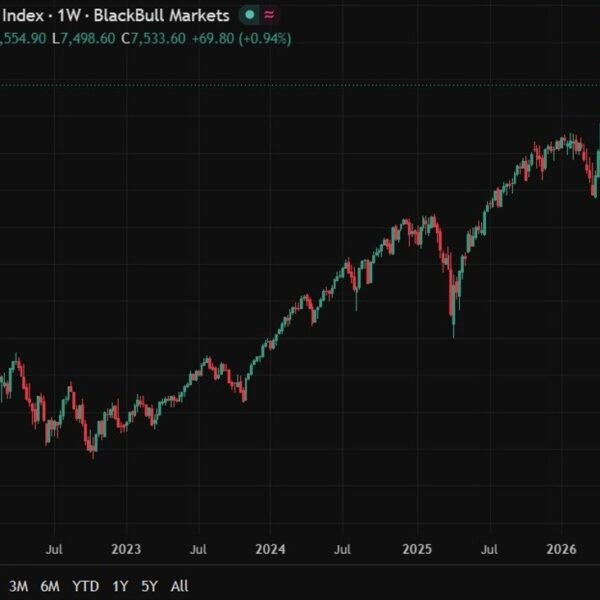600x600 pixels.
Task: Click the 2026 label on time axis
Action: click(x=561, y=549)
